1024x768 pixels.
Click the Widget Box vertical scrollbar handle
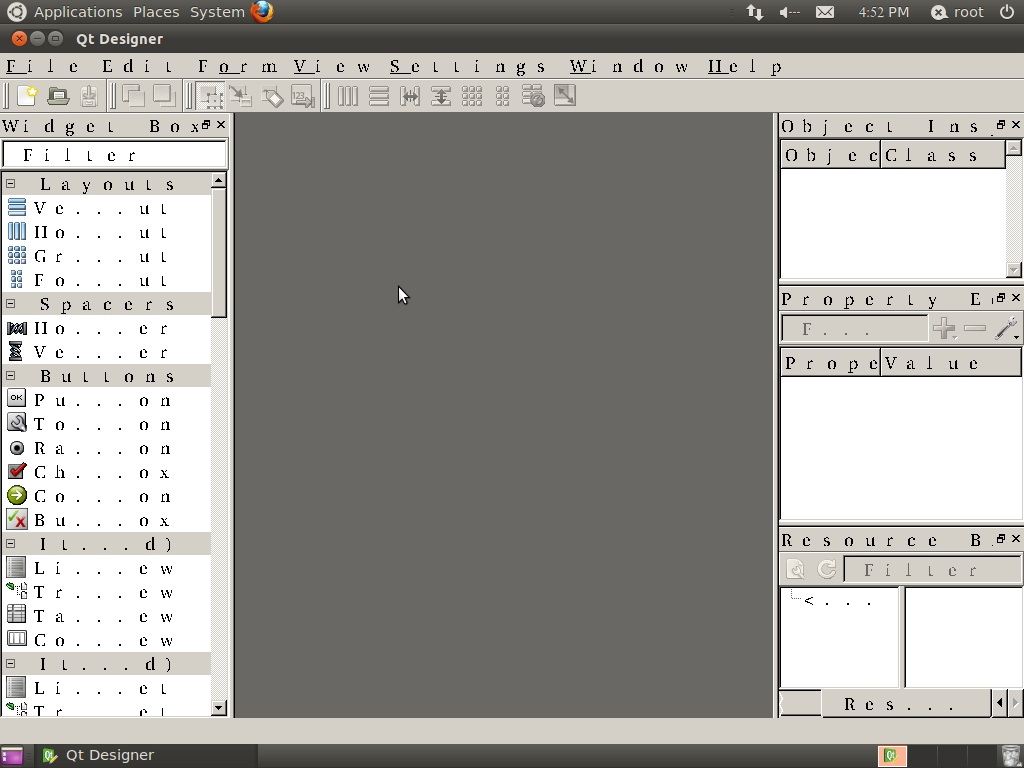(219, 252)
